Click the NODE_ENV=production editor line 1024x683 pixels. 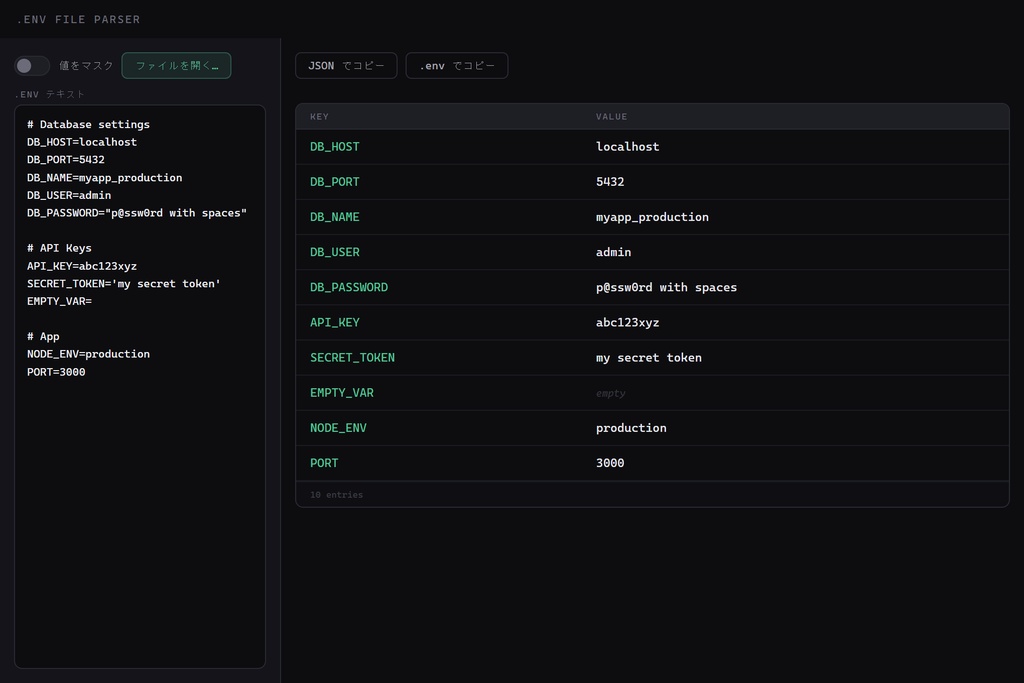click(x=88, y=355)
